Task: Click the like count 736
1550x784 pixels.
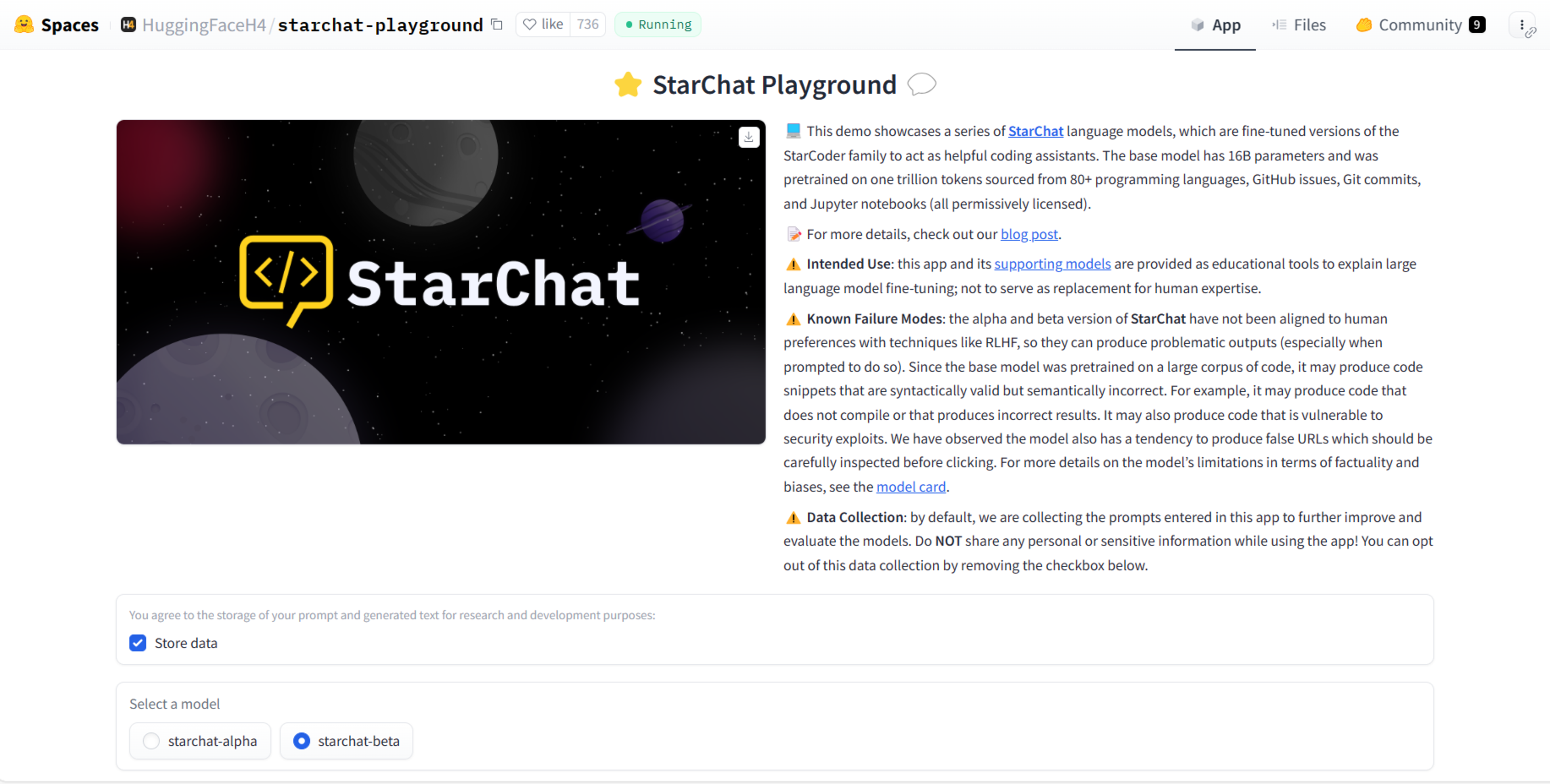Action: click(x=587, y=24)
